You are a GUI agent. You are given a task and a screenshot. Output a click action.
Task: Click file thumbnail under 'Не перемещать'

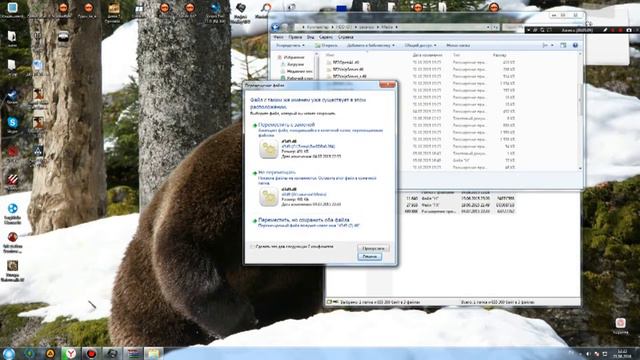tap(269, 197)
